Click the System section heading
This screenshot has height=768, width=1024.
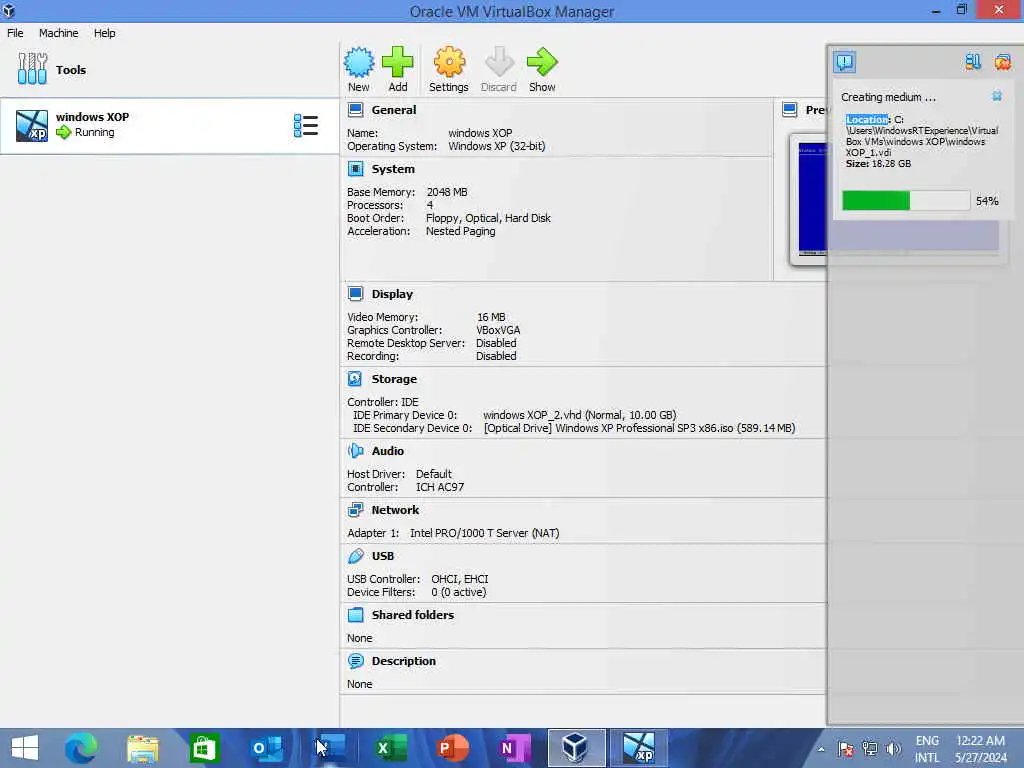coord(393,169)
